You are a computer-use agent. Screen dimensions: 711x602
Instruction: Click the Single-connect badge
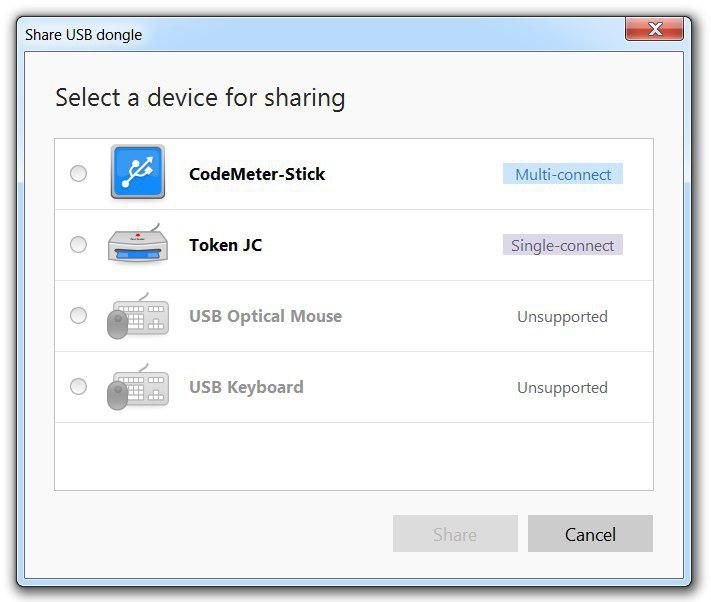[x=562, y=245]
